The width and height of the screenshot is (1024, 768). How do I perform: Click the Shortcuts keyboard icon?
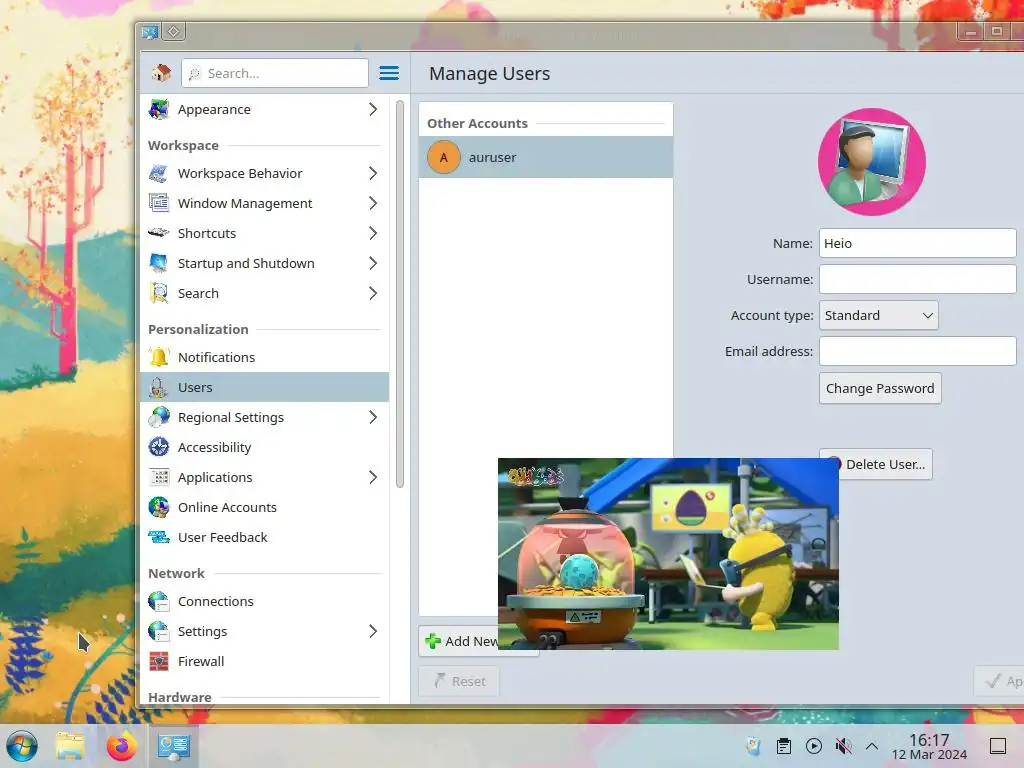coord(159,233)
